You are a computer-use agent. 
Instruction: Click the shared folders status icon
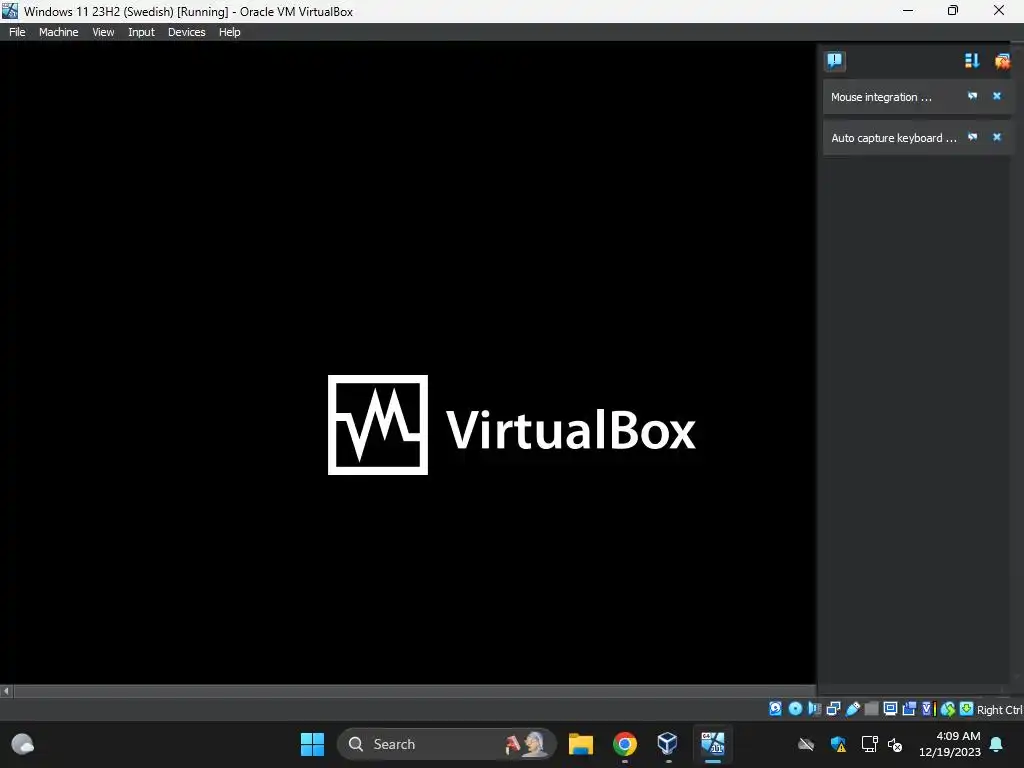click(871, 709)
